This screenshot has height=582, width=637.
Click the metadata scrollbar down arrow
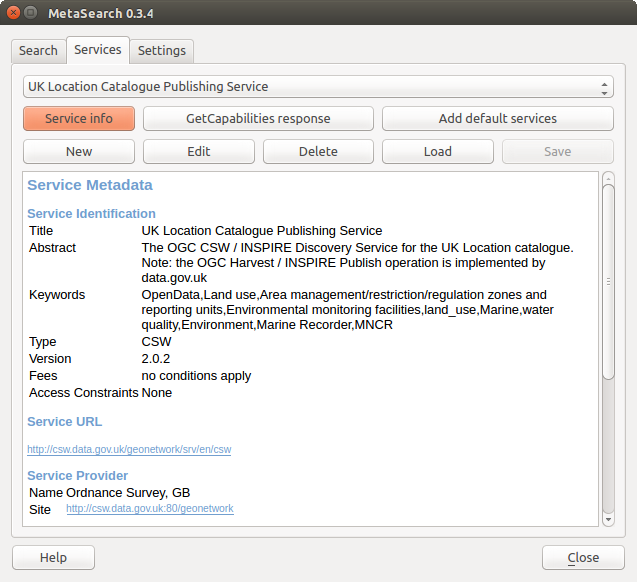click(x=608, y=519)
